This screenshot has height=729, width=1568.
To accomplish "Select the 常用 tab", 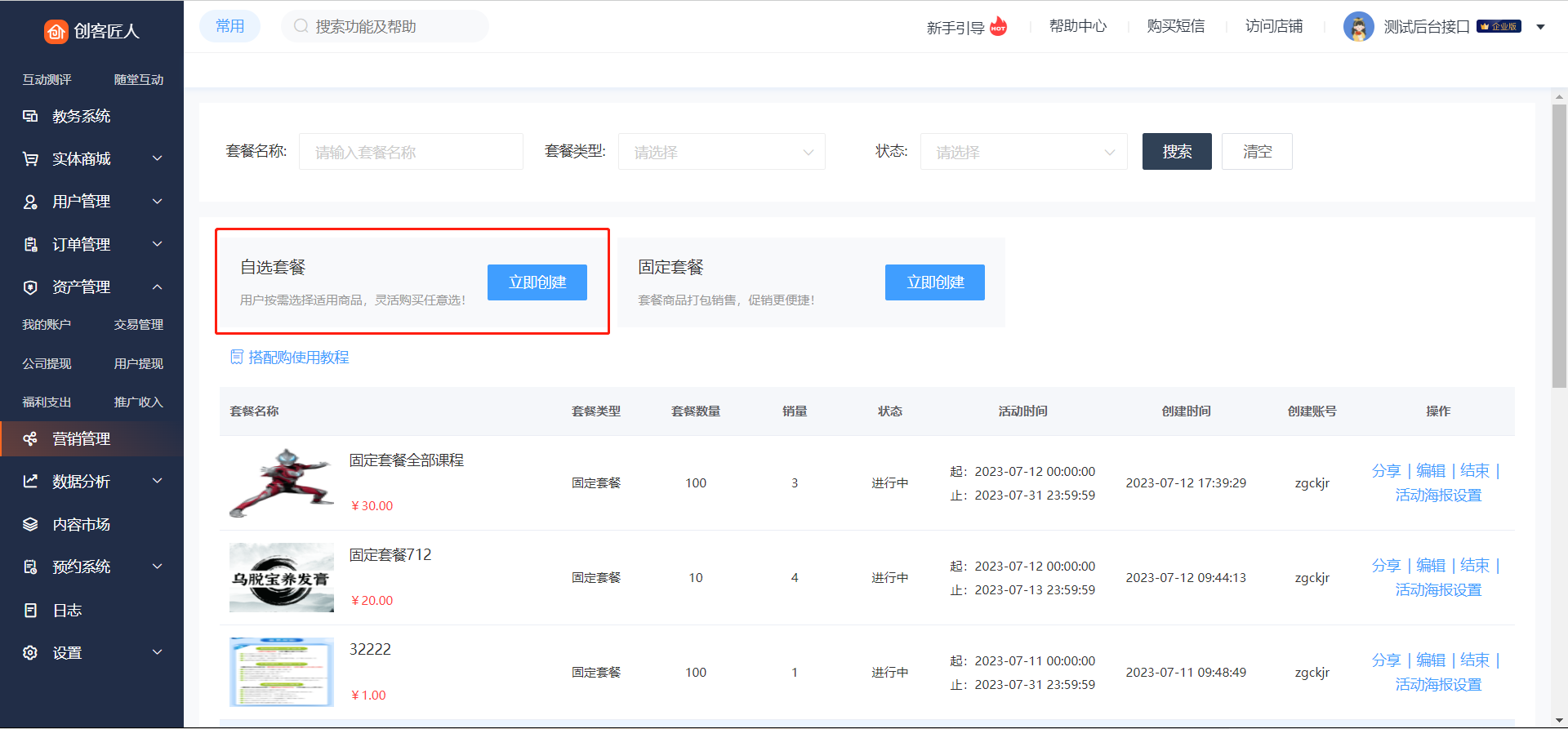I will 229,26.
